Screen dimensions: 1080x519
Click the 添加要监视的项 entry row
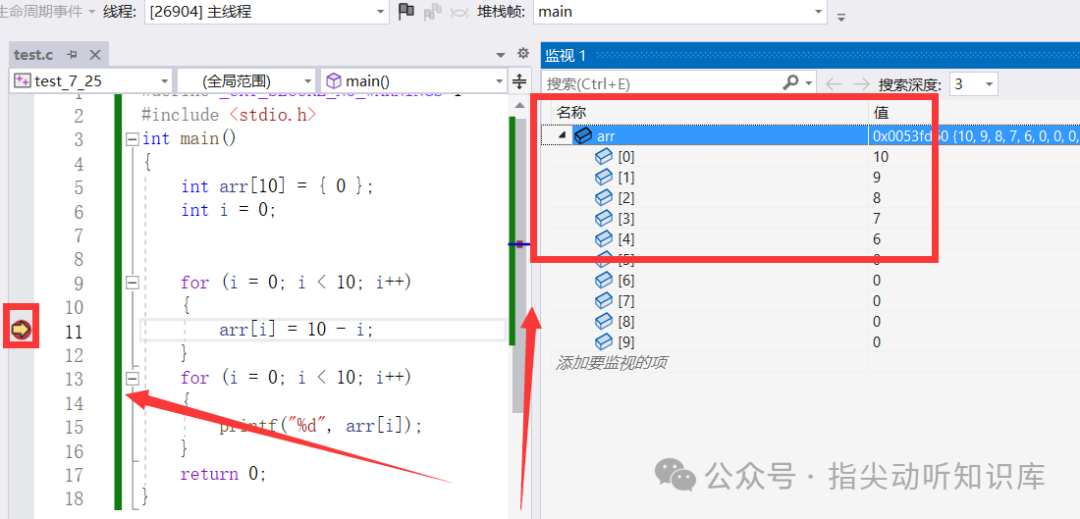[611, 362]
